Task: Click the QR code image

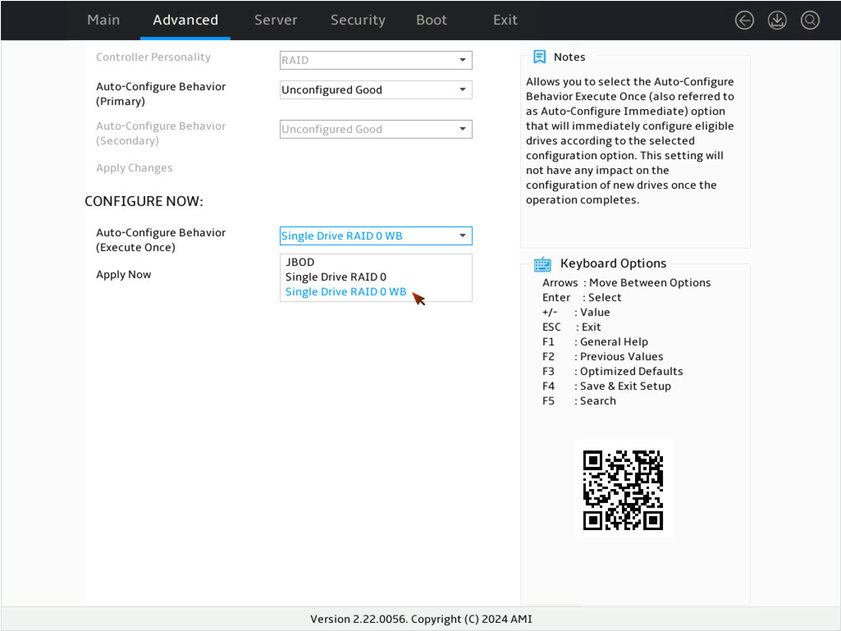Action: [x=623, y=490]
